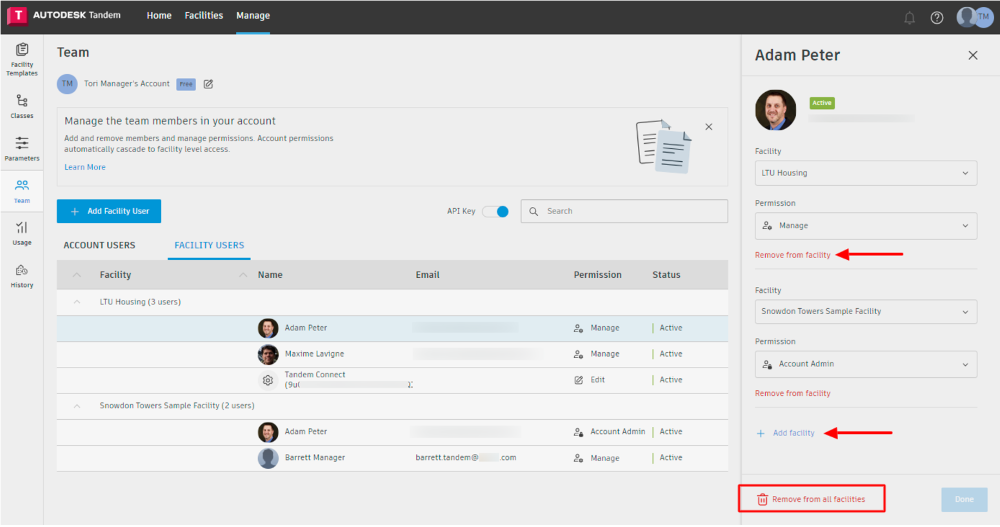Click Maxime Lavigne avatar
The height and width of the screenshot is (527, 1000).
point(268,354)
